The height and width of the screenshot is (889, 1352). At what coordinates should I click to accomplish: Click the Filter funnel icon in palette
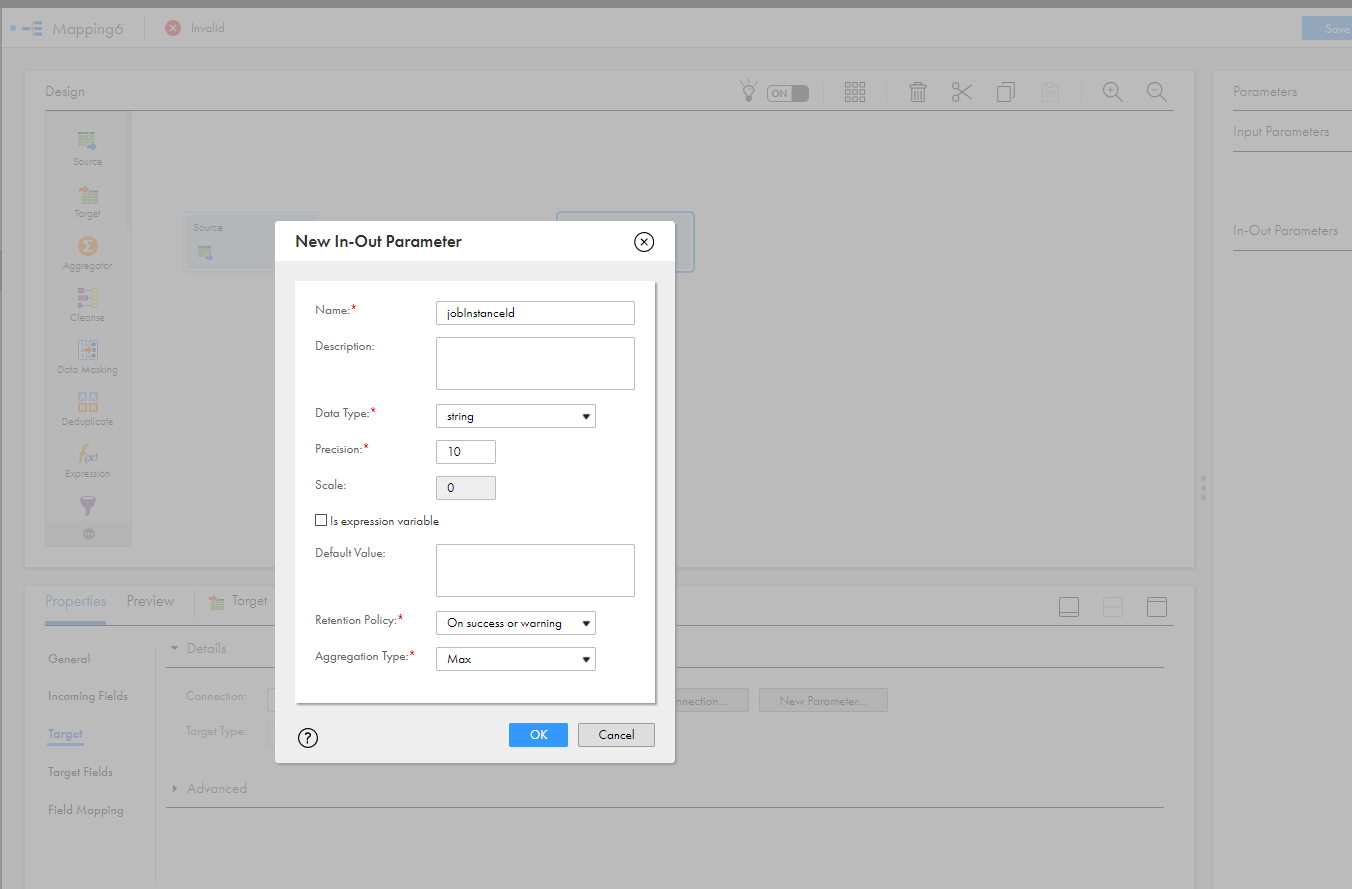click(87, 506)
